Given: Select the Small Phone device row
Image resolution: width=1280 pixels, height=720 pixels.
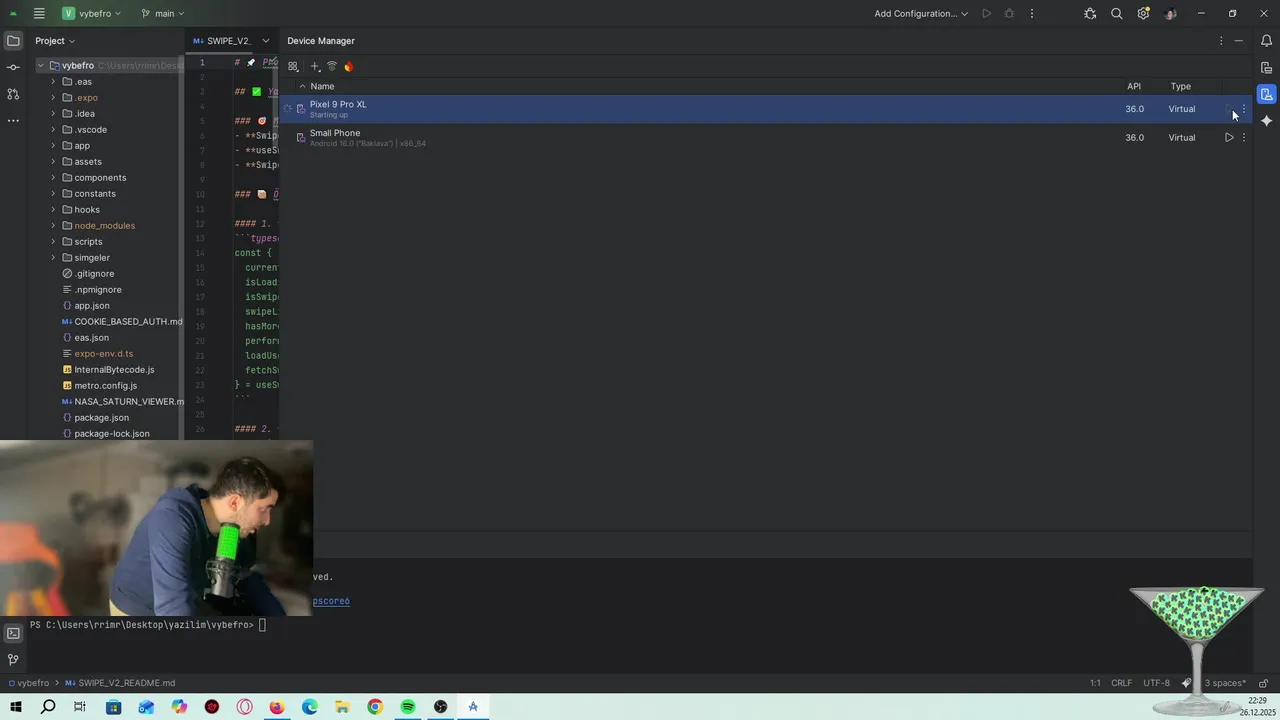Looking at the screenshot, I should coord(766,138).
